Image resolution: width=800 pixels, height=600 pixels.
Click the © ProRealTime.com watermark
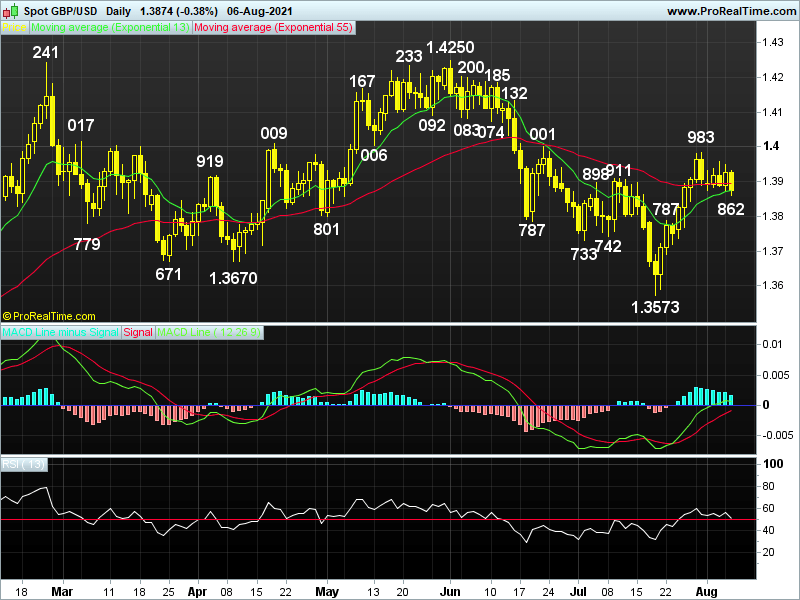point(50,316)
